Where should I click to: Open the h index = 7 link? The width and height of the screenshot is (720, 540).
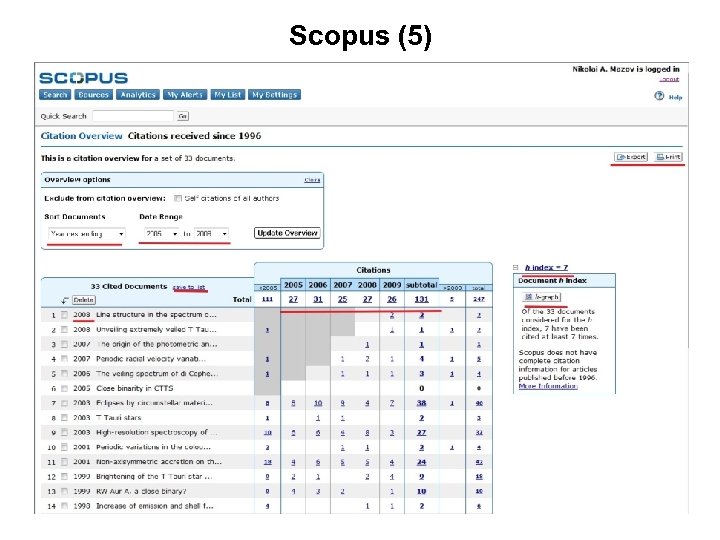tap(546, 267)
